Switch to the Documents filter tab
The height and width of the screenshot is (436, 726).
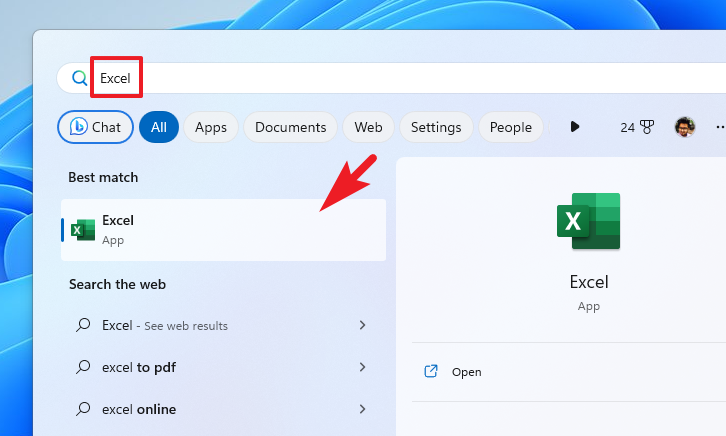290,127
